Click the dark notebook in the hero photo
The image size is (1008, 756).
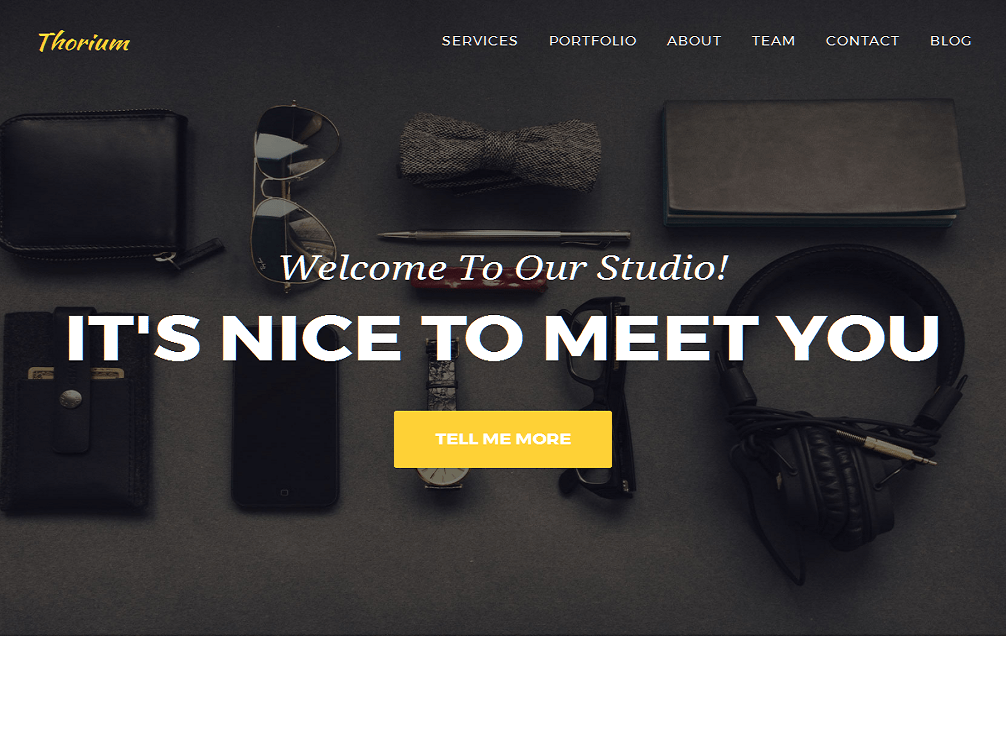[x=814, y=162]
